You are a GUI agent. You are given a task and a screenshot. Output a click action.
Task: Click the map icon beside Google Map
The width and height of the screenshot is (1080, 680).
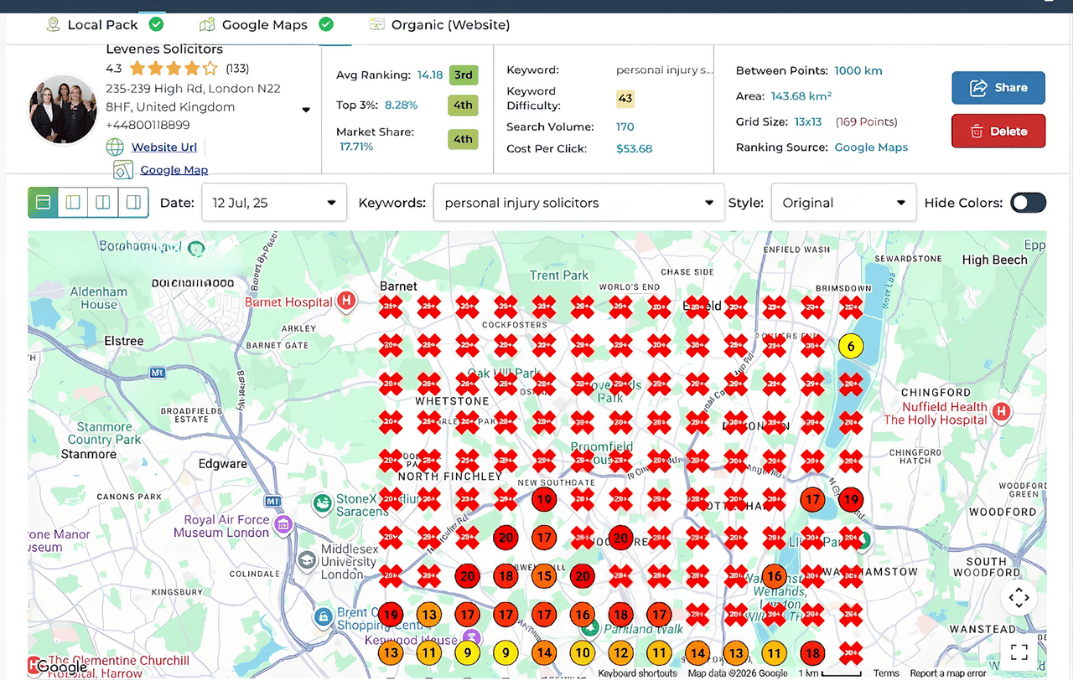point(123,169)
